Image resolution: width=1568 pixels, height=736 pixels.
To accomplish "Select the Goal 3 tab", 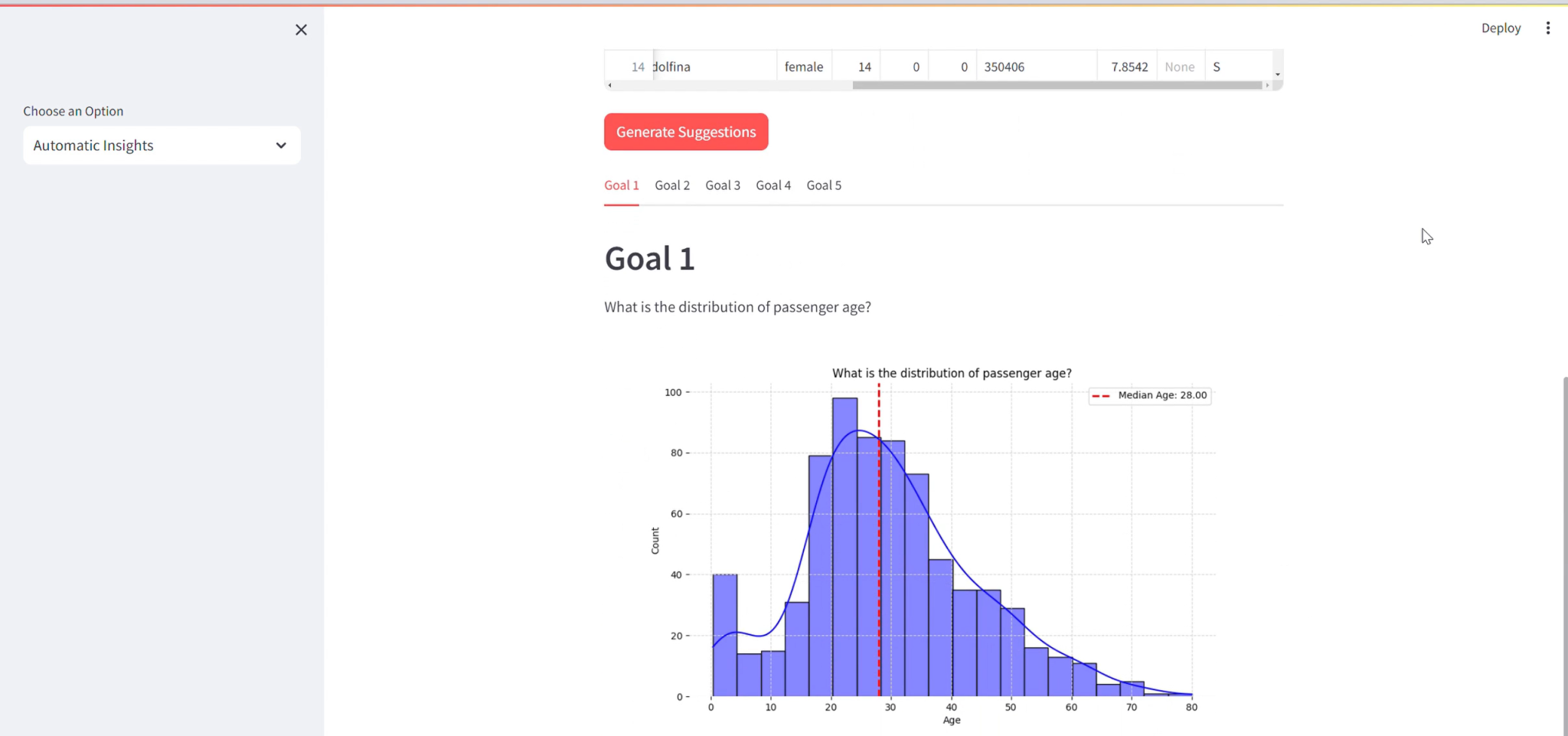I will [722, 185].
